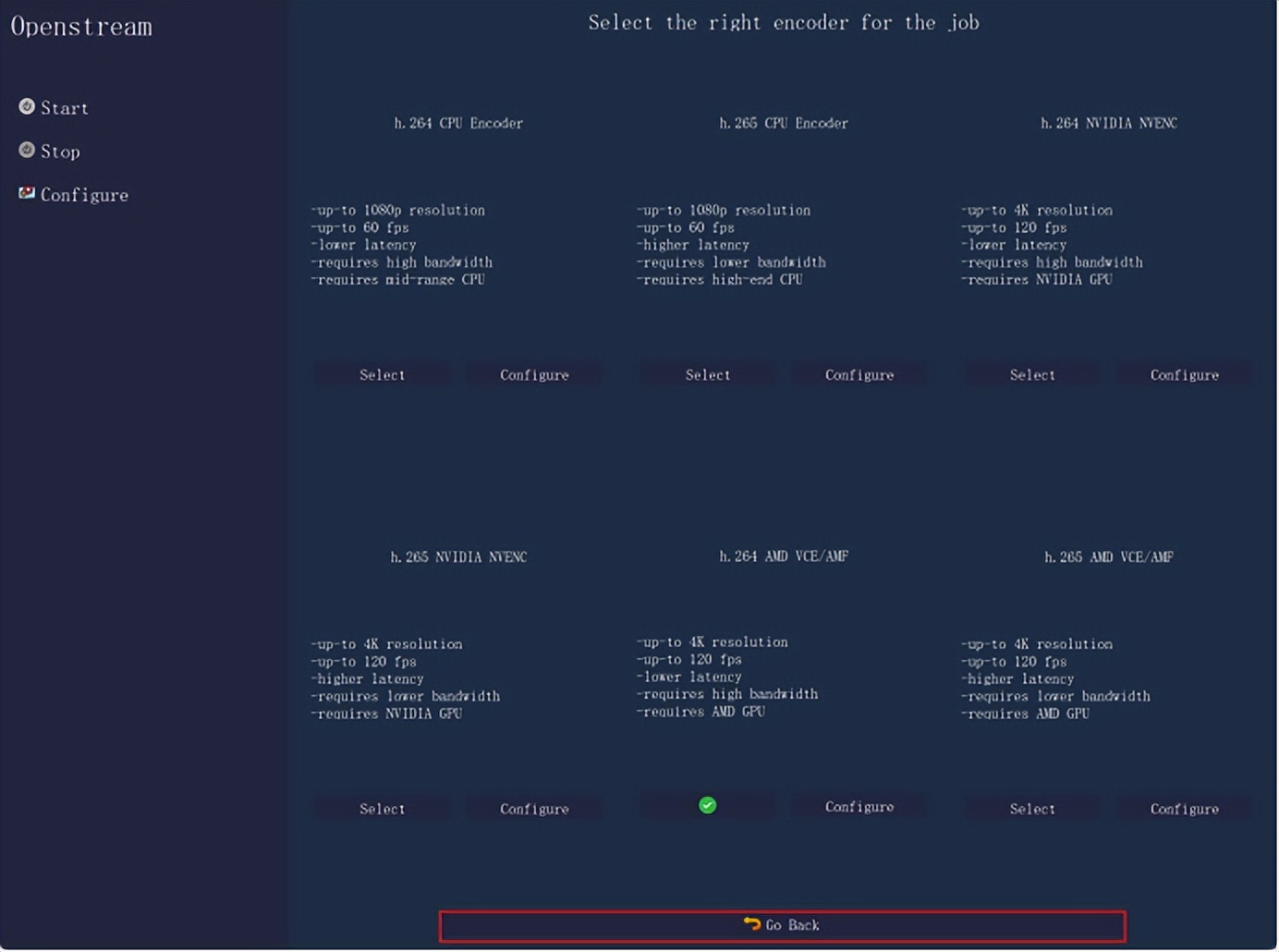Viewport: 1279px width, 952px height.
Task: Open Configure for h.265 CPU Encoder
Action: [859, 374]
